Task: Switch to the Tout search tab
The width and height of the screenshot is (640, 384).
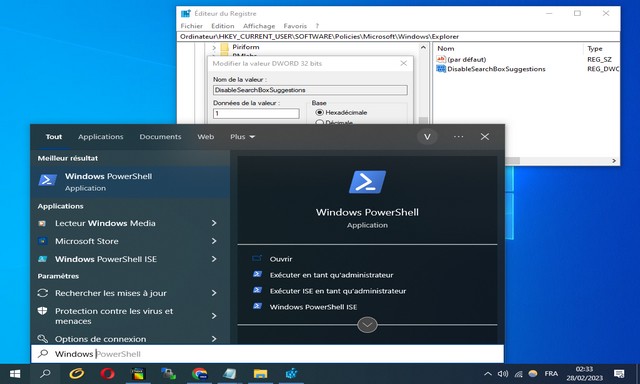Action: 54,137
